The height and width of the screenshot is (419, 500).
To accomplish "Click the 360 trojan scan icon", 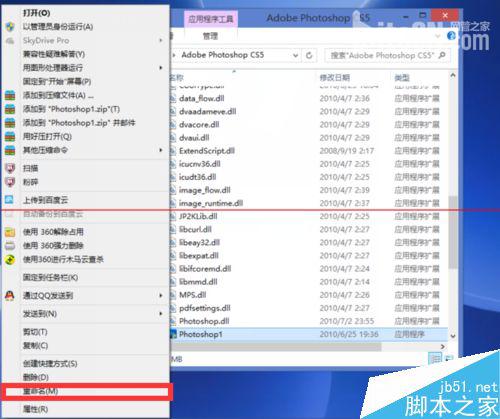I will tap(10, 260).
